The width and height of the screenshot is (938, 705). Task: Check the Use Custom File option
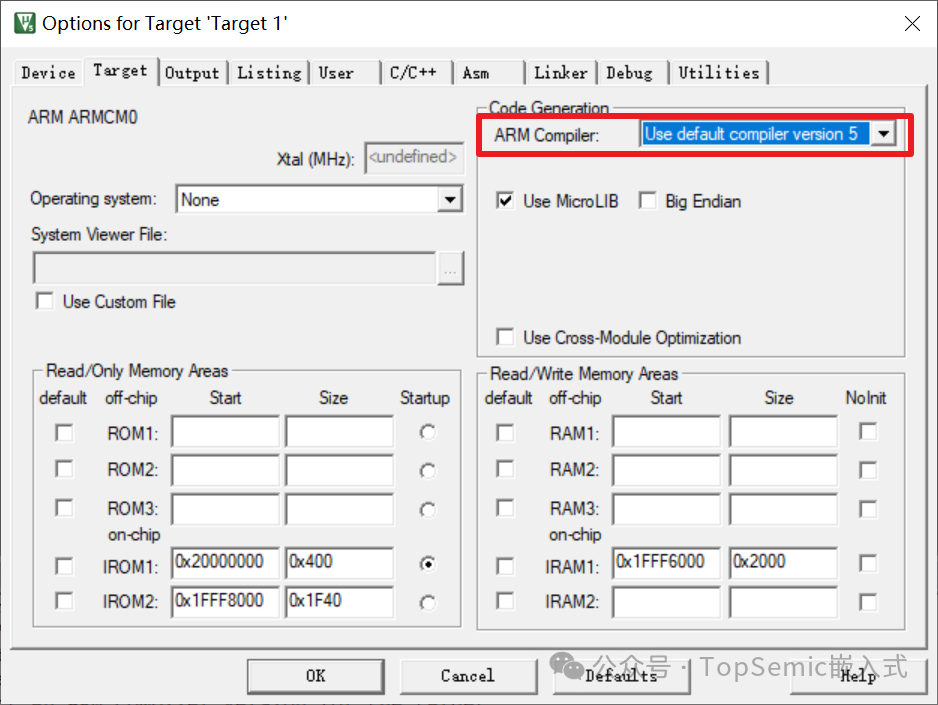coord(45,301)
